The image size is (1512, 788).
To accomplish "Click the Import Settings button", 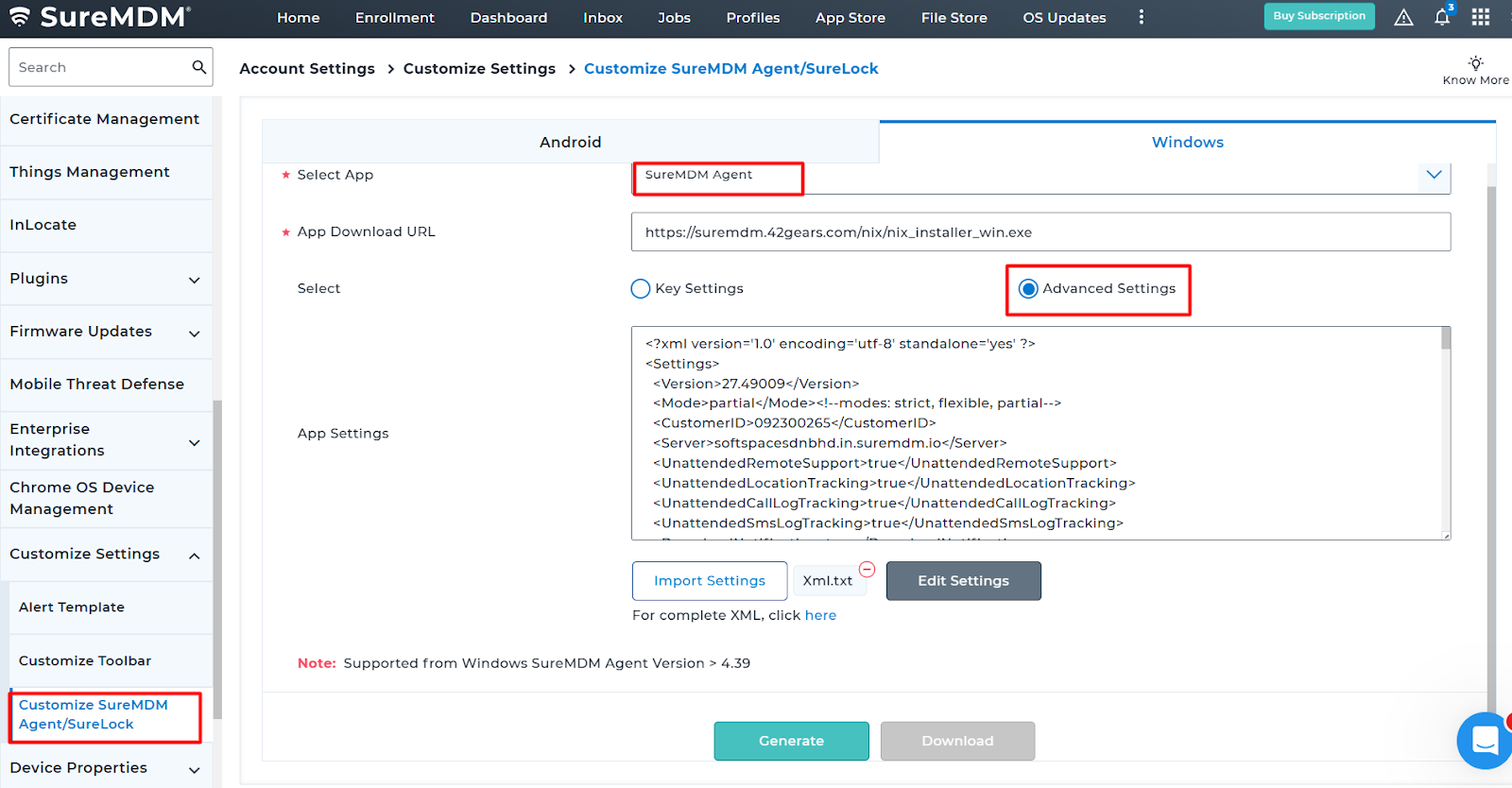I will coord(710,581).
